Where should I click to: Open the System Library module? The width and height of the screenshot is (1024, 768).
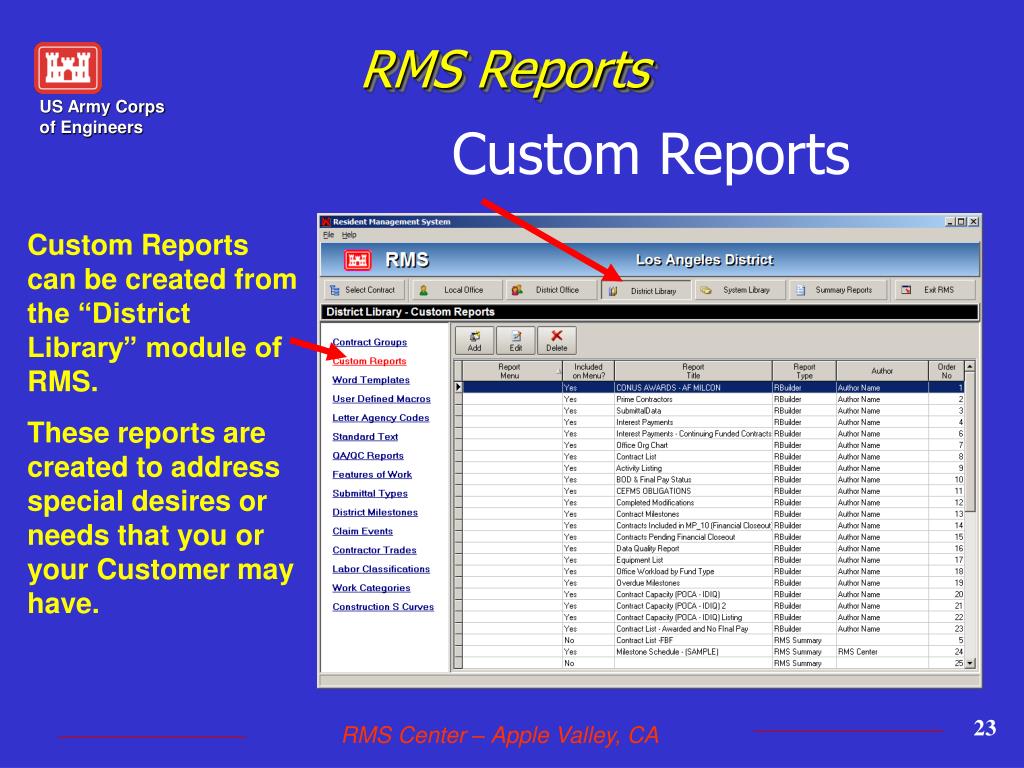pos(739,290)
